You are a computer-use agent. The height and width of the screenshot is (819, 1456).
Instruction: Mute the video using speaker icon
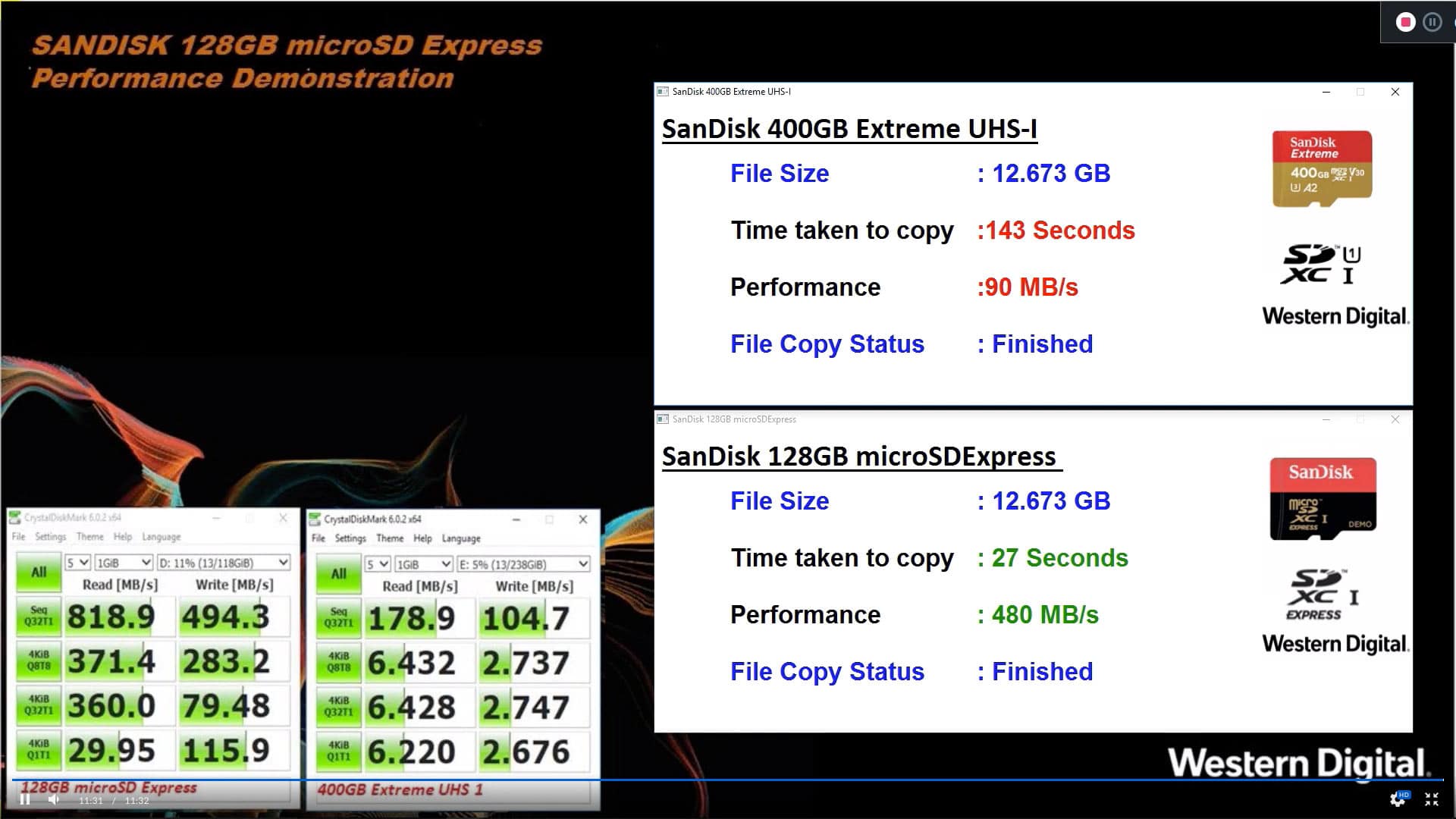[x=54, y=799]
